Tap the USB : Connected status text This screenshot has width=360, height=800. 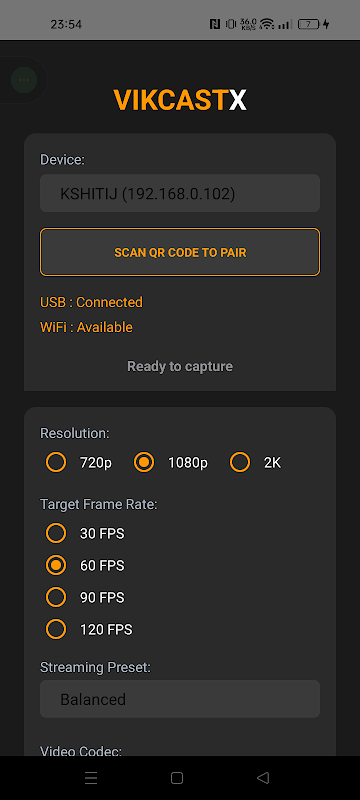[91, 302]
